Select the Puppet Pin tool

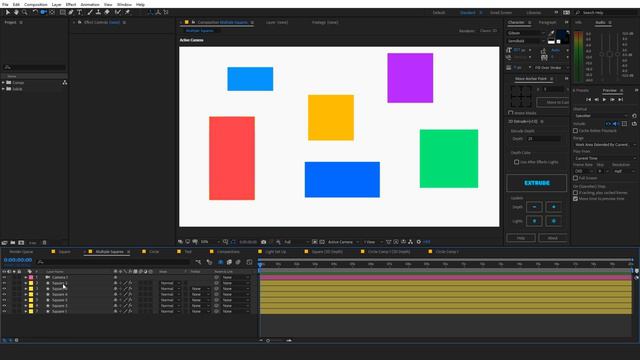127,12
